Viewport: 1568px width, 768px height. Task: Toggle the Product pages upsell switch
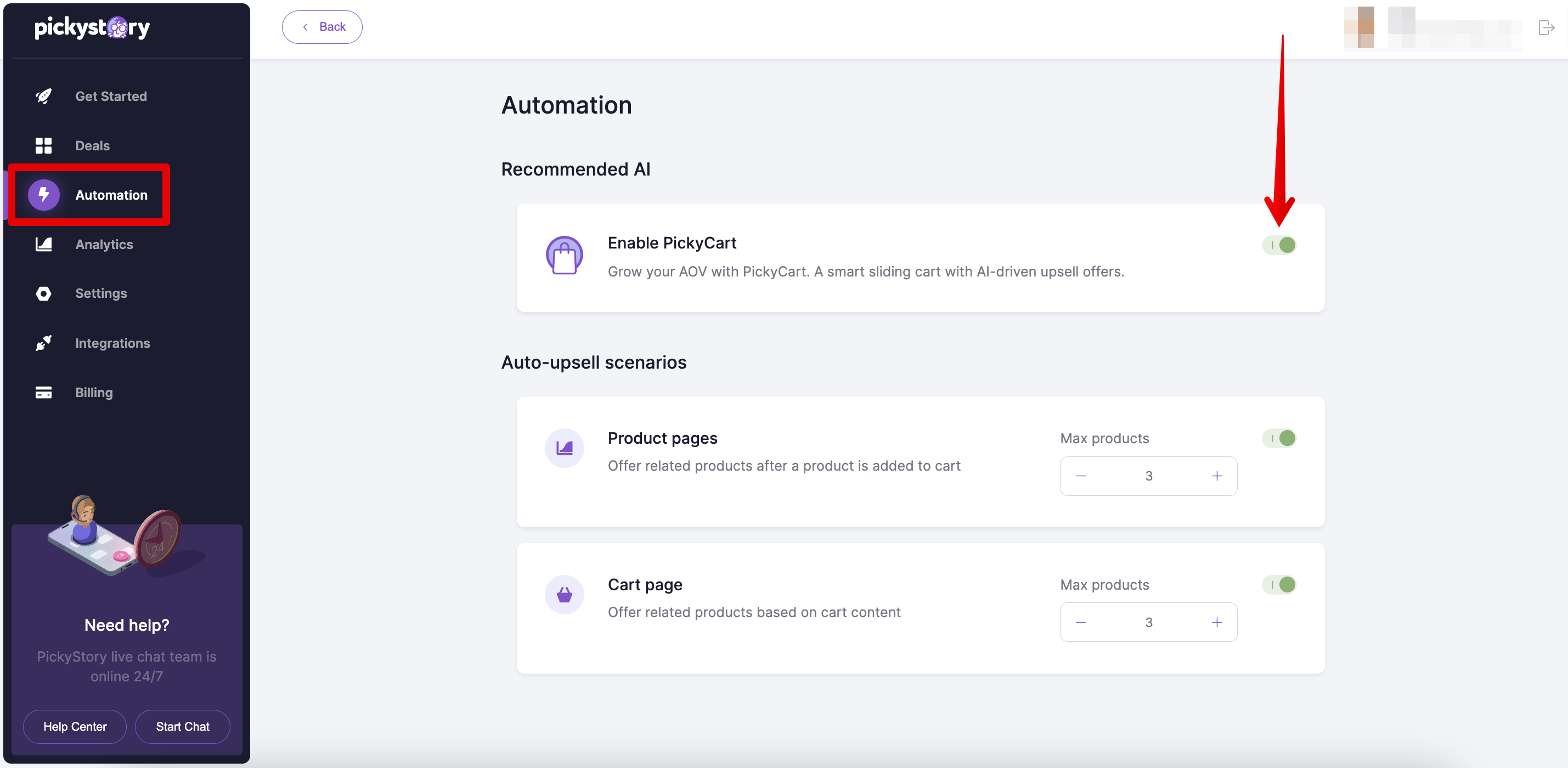click(x=1279, y=438)
